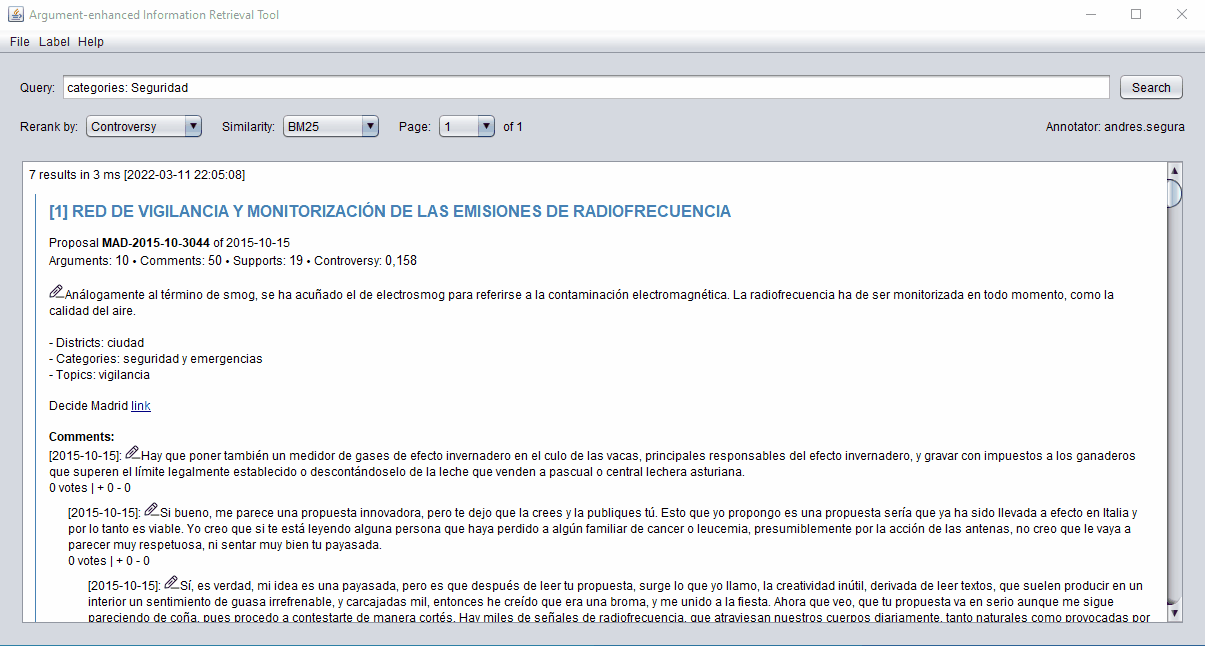Click the 'Arguments: 10 • Comments: 50' stats line
Image resolution: width=1205 pixels, height=646 pixels.
click(x=233, y=261)
